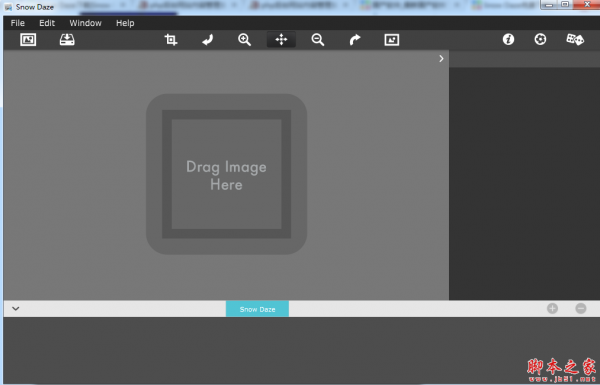Add preset with the plus circle button
This screenshot has height=385, width=600.
click(x=552, y=308)
